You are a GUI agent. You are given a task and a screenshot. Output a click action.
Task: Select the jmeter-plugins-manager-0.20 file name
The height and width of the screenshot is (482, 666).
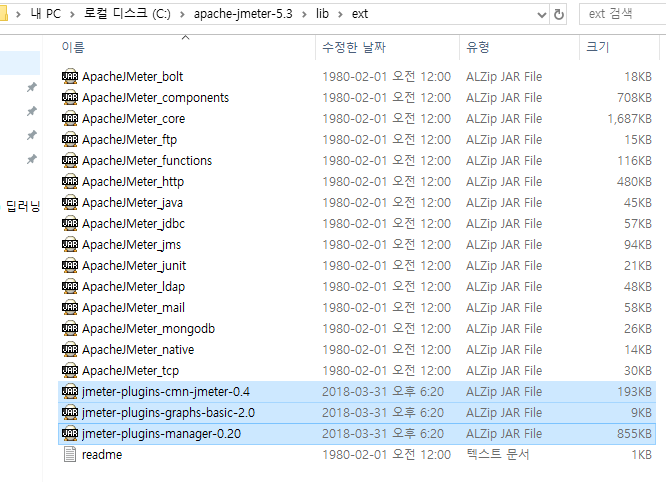[161, 434]
